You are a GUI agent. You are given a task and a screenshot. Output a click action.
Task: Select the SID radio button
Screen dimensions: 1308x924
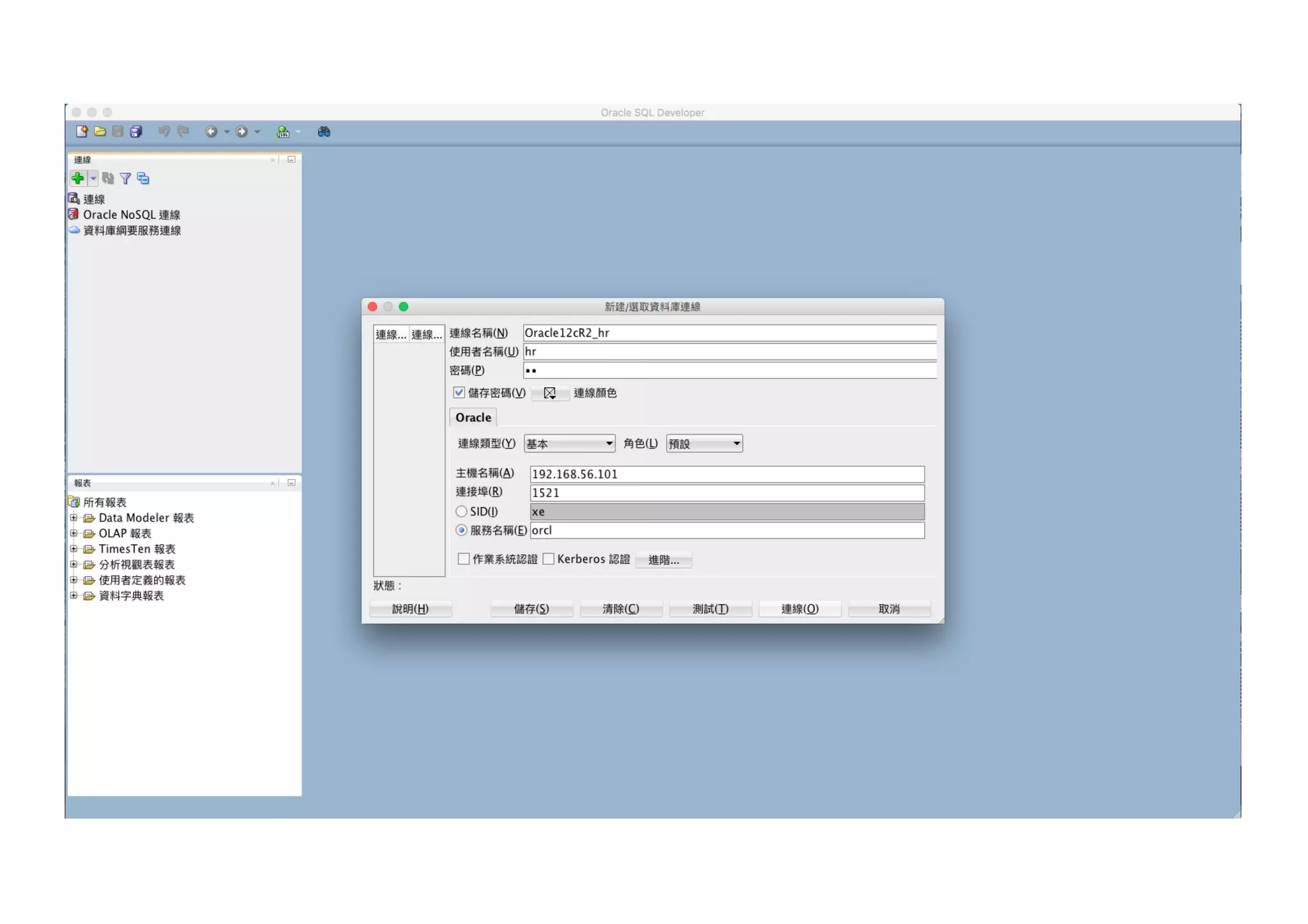[461, 511]
